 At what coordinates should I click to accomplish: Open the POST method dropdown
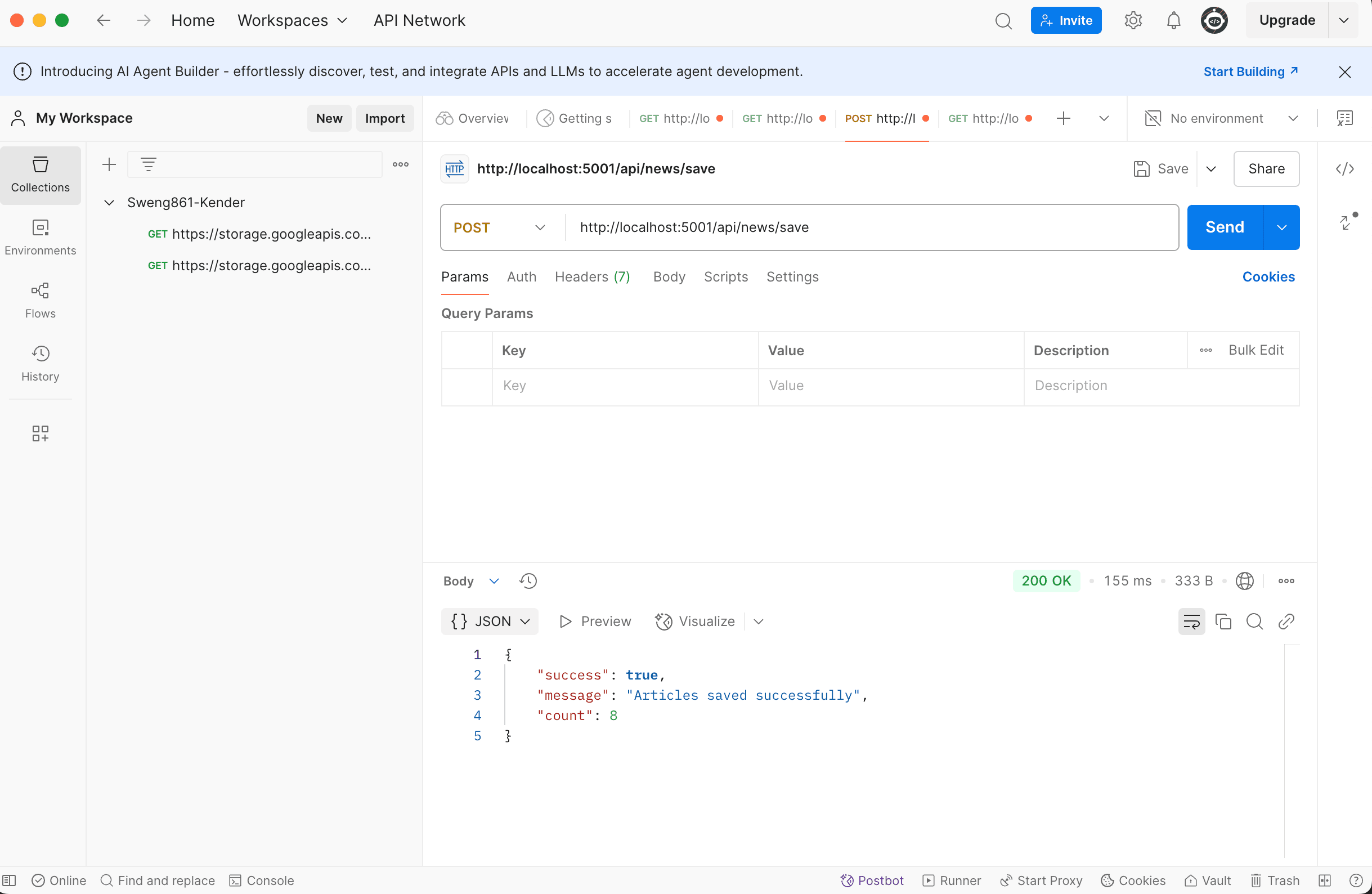499,227
